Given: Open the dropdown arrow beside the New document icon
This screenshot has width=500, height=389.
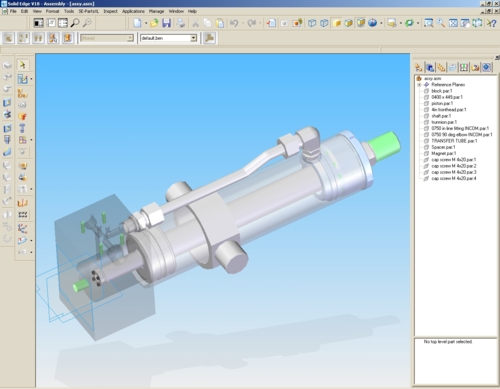Looking at the screenshot, I should tap(146, 23).
